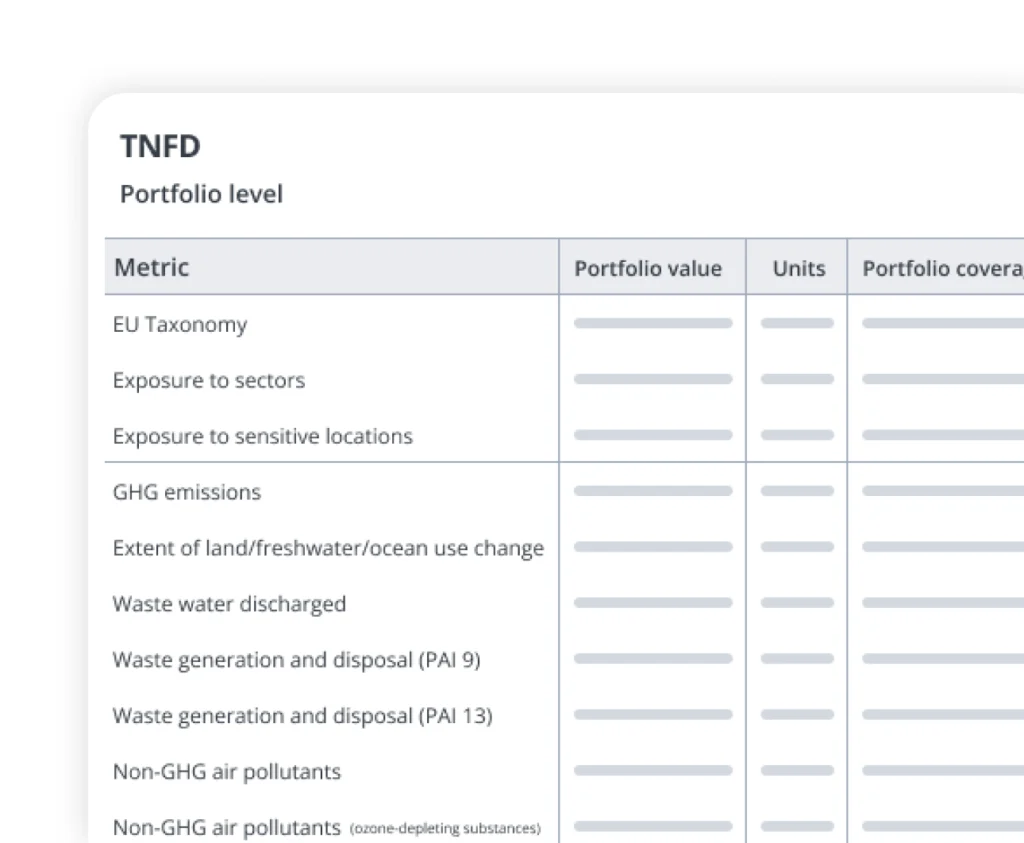Click the Units column header
The width and height of the screenshot is (1024, 843).
pos(798,268)
